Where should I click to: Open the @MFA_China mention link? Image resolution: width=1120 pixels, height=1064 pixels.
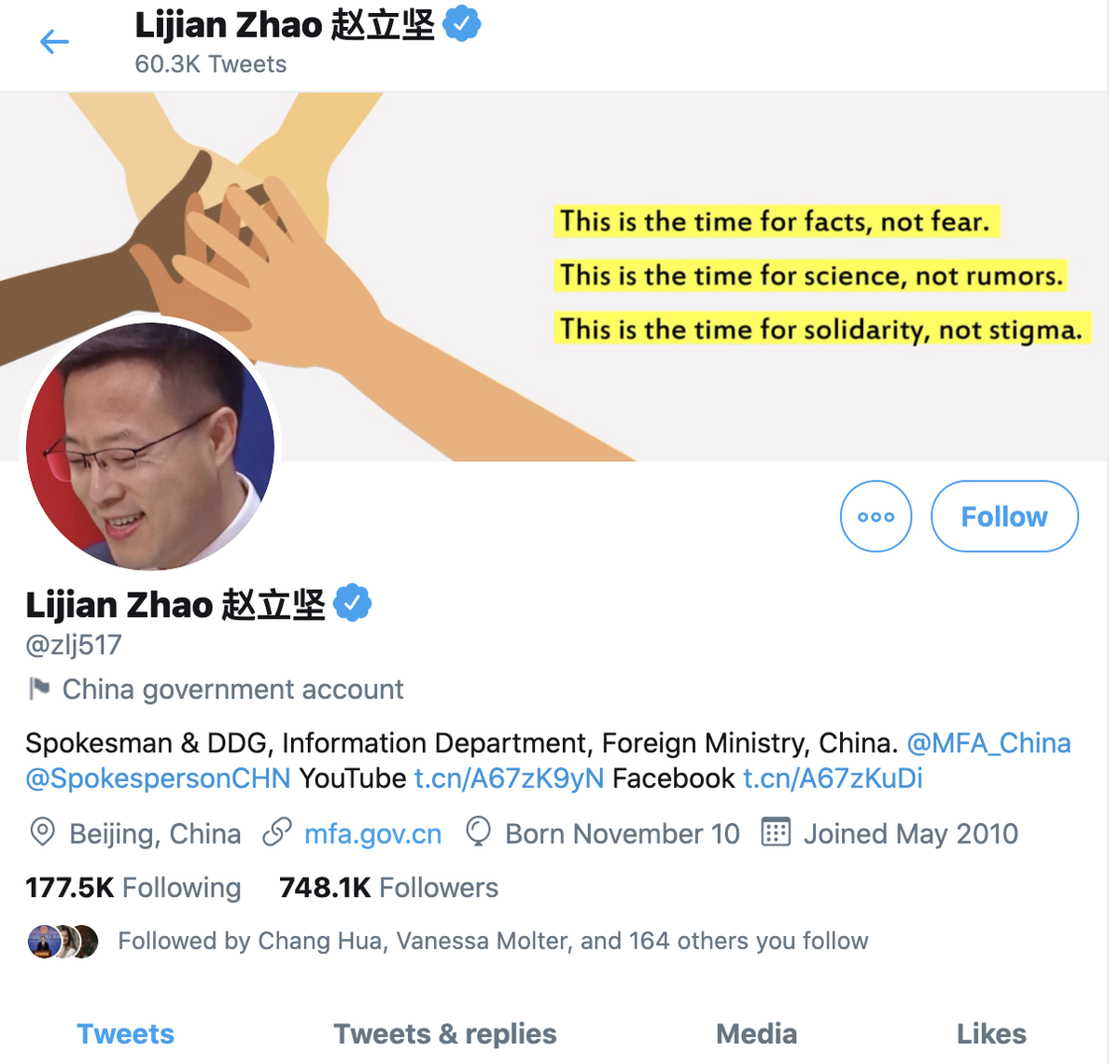click(989, 743)
